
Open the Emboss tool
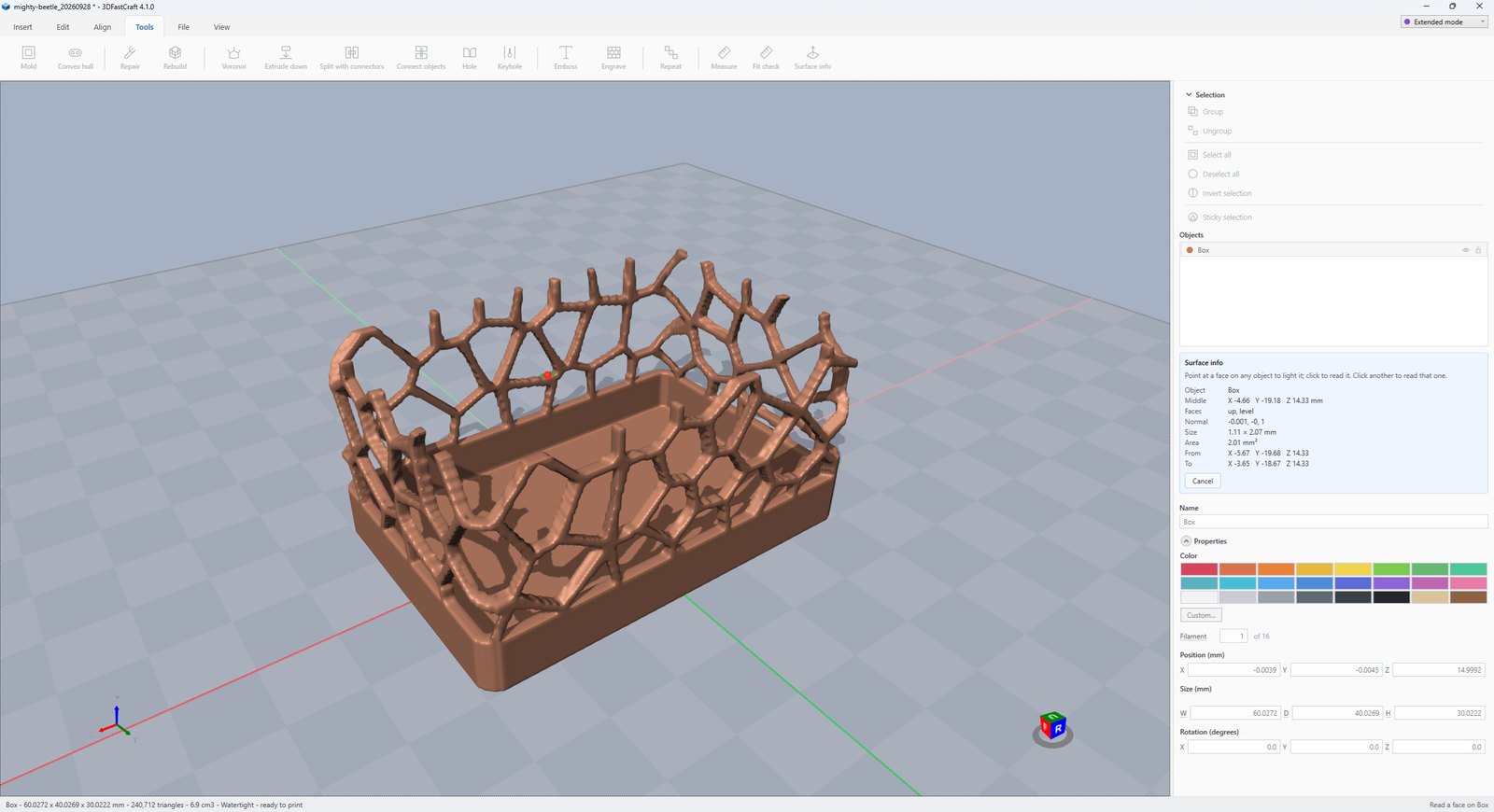click(566, 58)
